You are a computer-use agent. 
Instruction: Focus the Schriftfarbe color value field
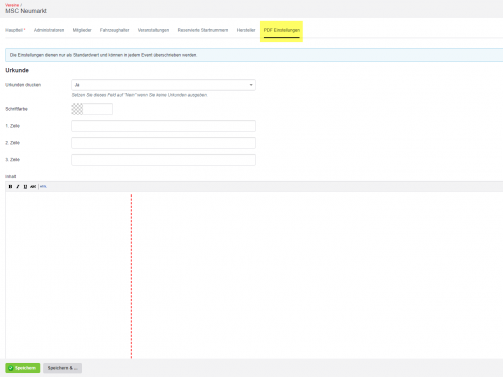pos(98,109)
